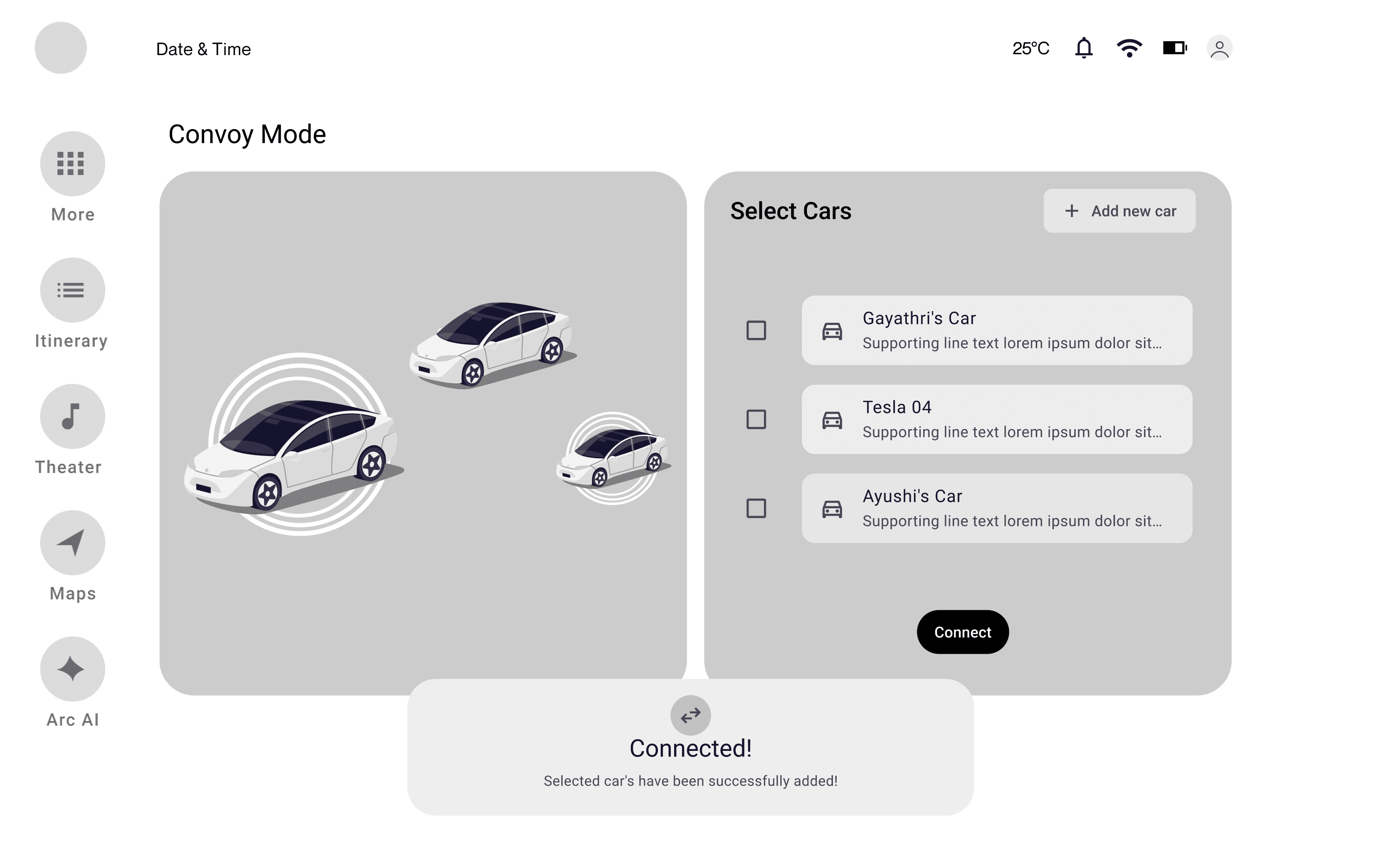Launch Theater music note icon

click(x=72, y=416)
